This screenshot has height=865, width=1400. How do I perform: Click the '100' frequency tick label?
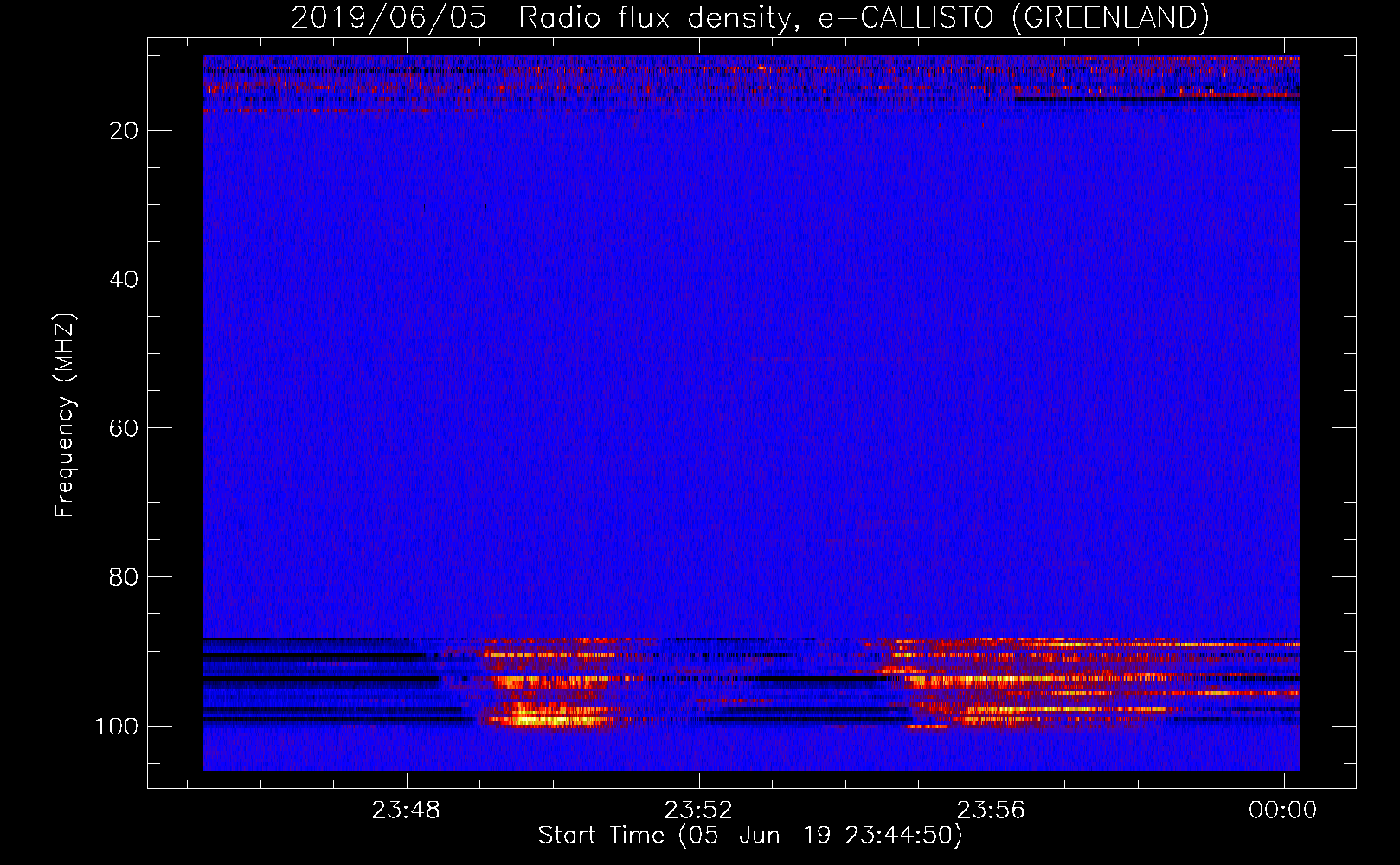[117, 726]
